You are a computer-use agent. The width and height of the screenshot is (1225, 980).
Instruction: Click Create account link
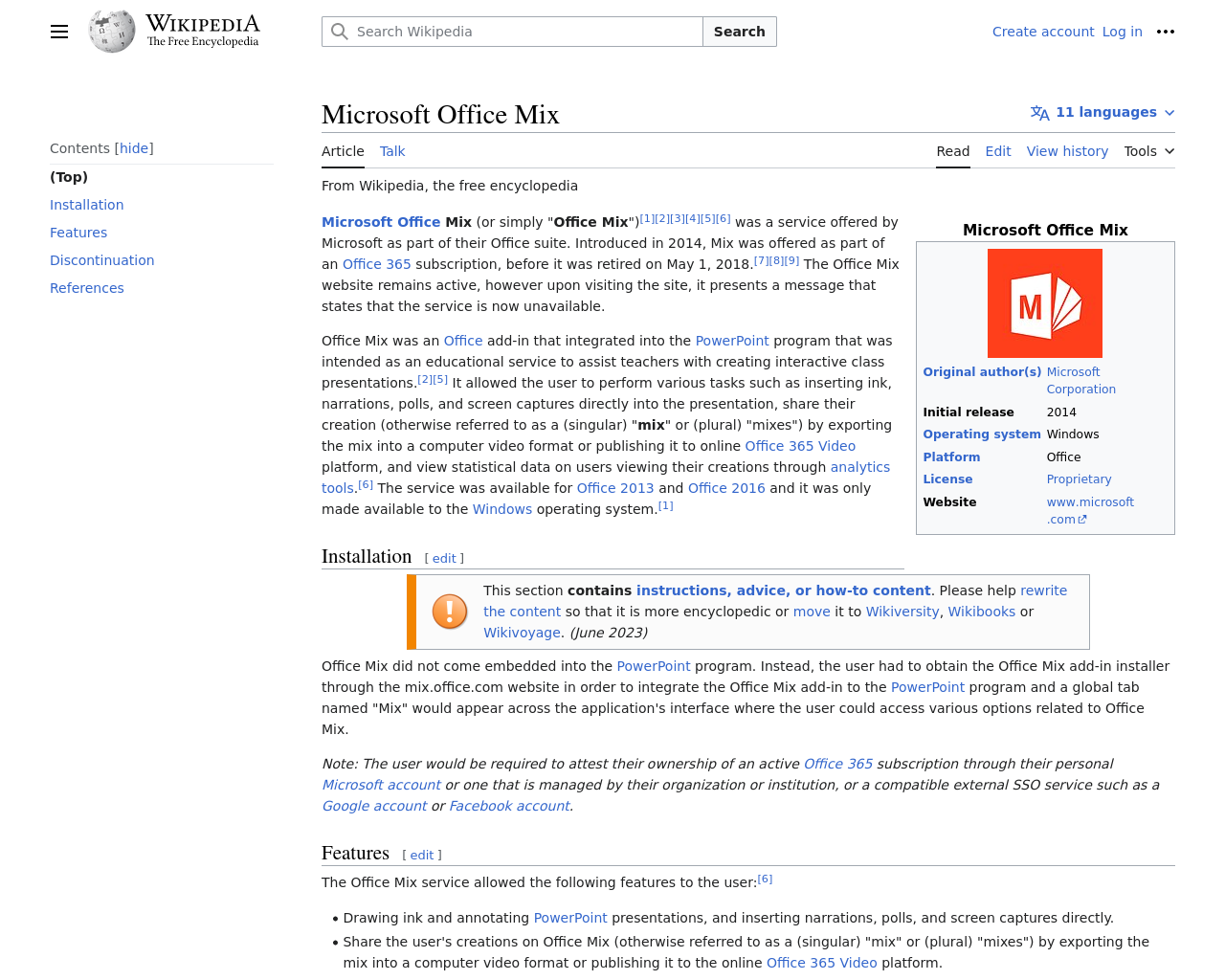click(x=1042, y=32)
